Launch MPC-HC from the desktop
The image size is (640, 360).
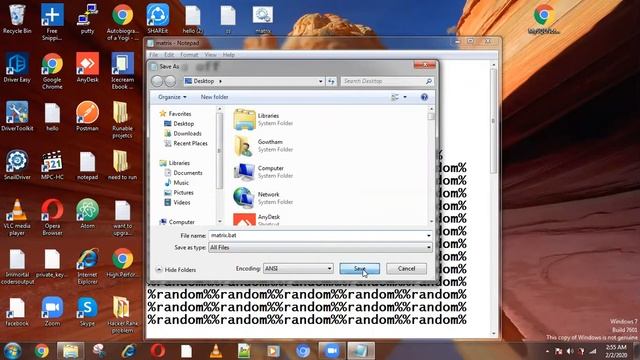pyautogui.click(x=52, y=165)
